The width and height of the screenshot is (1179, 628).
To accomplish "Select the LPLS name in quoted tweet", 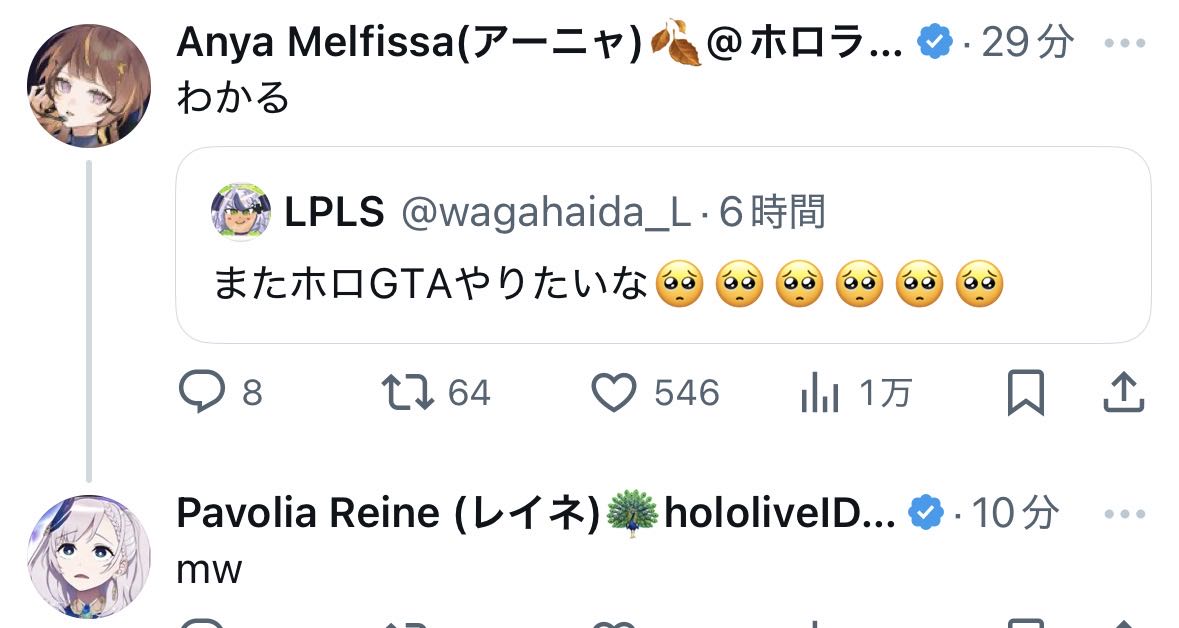I will point(334,212).
